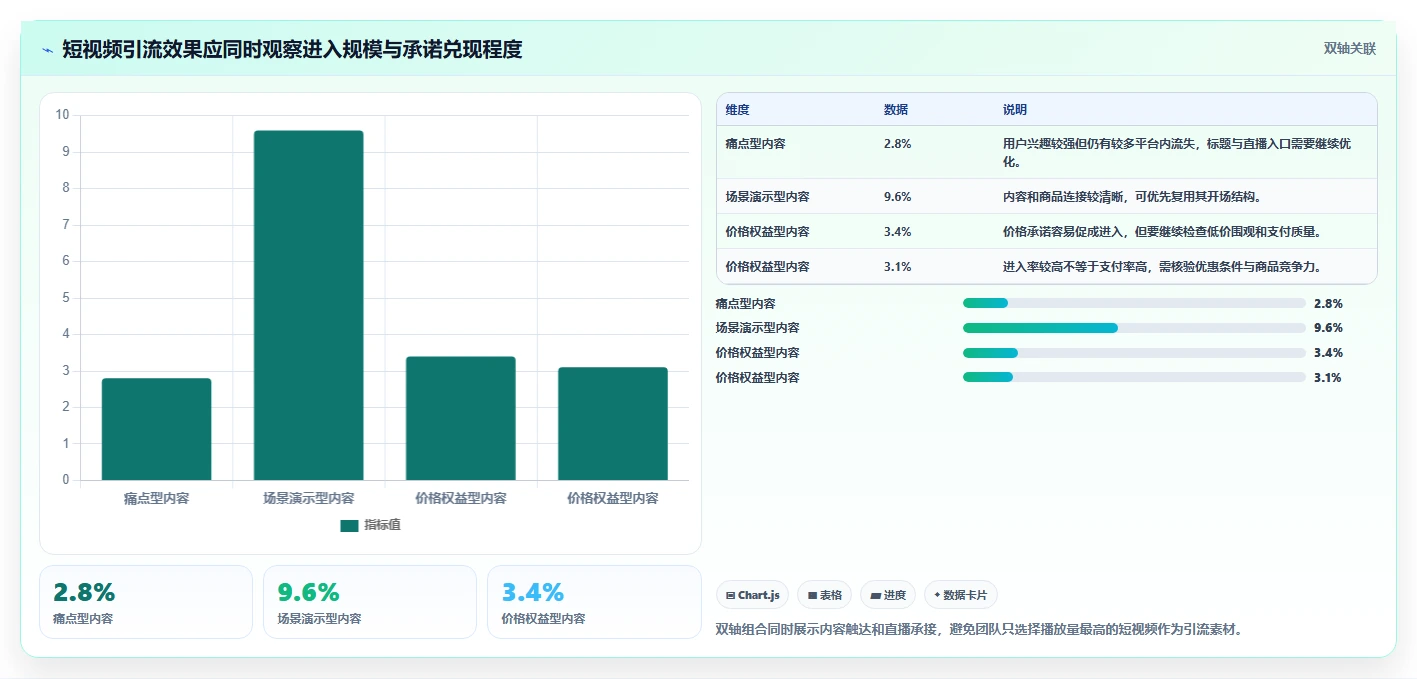
Task: Select the 痛点型内容 cell in the table
Action: click(x=756, y=144)
